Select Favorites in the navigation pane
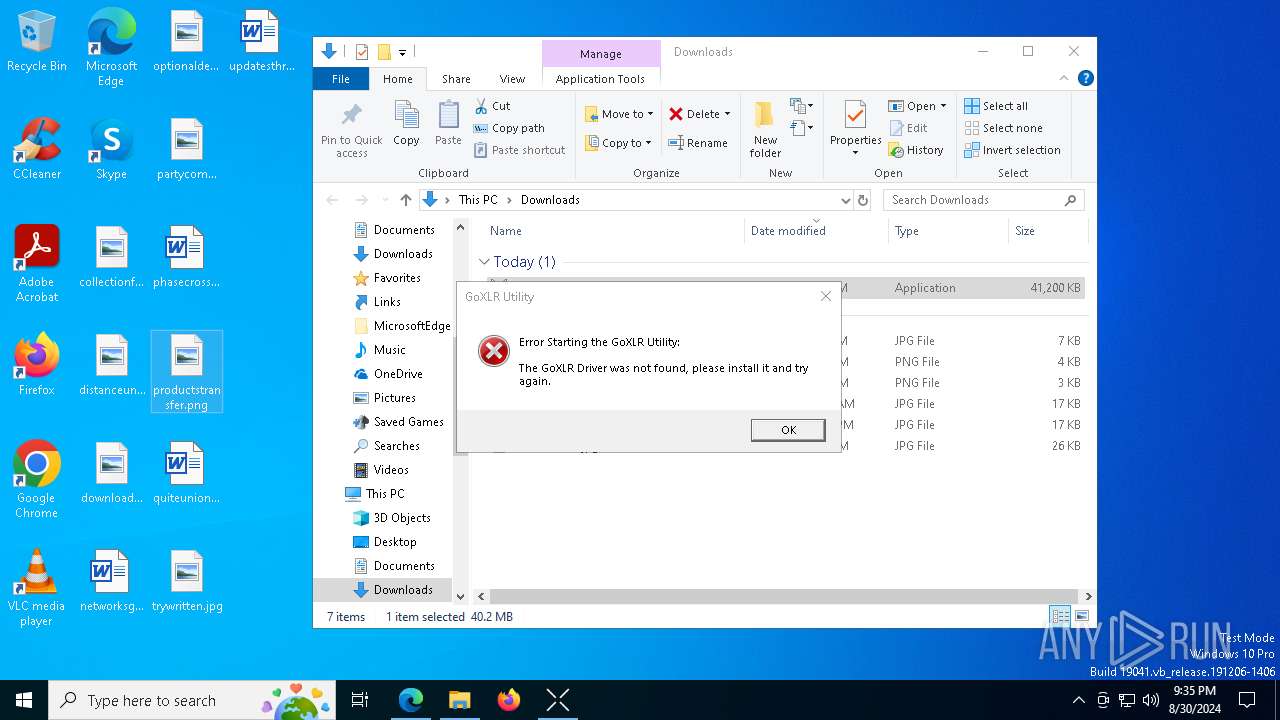This screenshot has width=1280, height=720. click(397, 278)
